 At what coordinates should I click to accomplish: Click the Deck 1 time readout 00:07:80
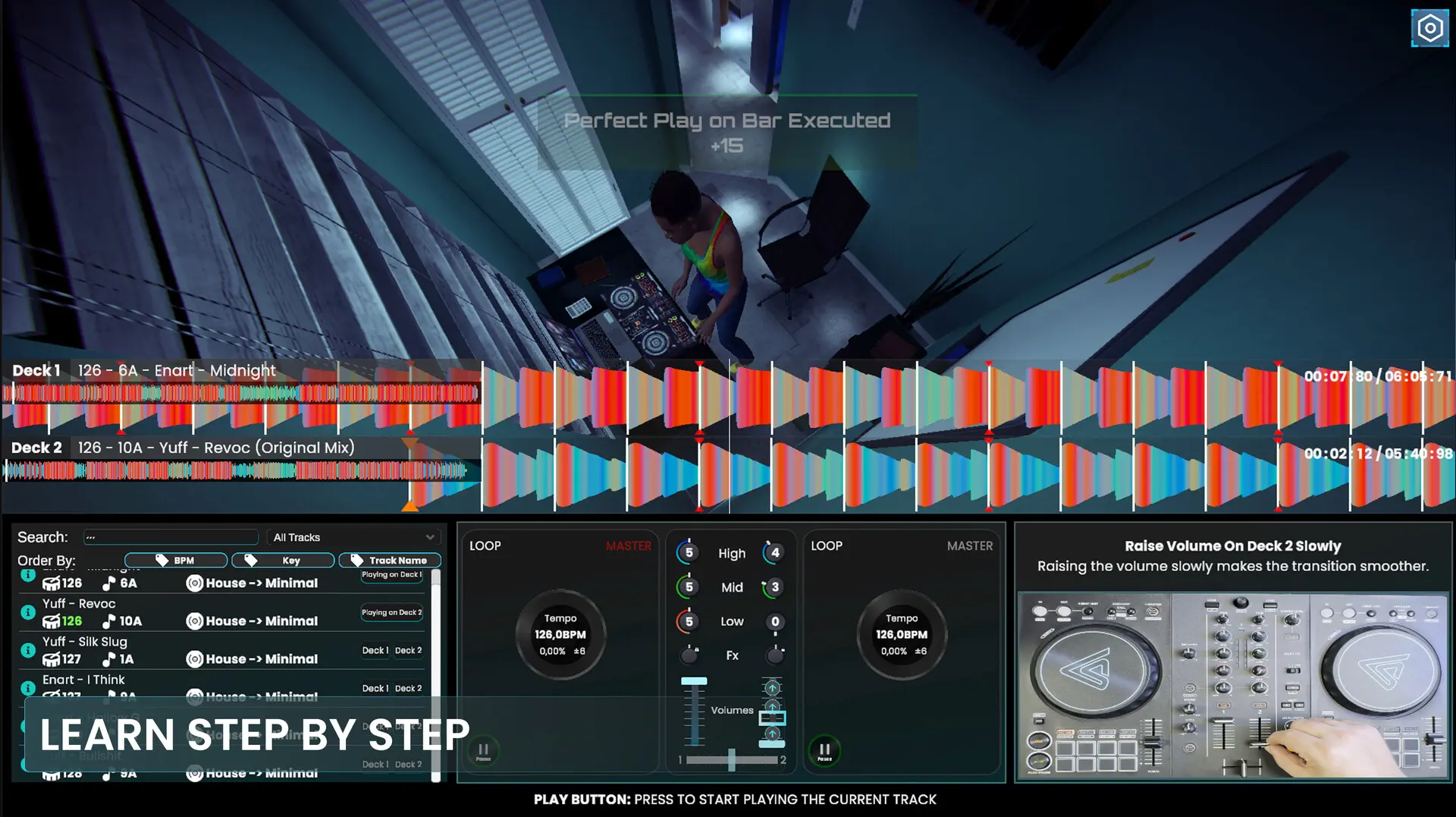[x=1338, y=376]
